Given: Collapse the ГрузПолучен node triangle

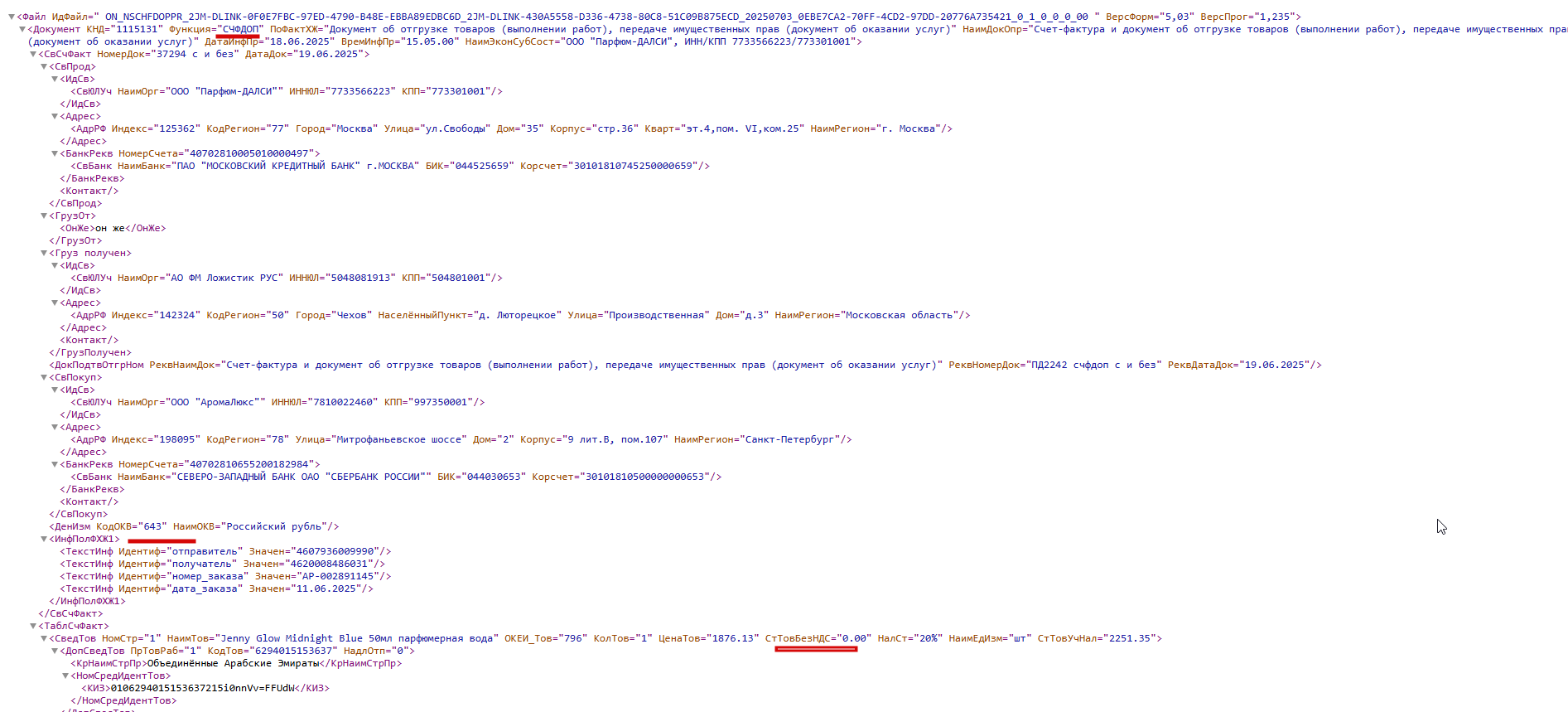Looking at the screenshot, I should (44, 253).
